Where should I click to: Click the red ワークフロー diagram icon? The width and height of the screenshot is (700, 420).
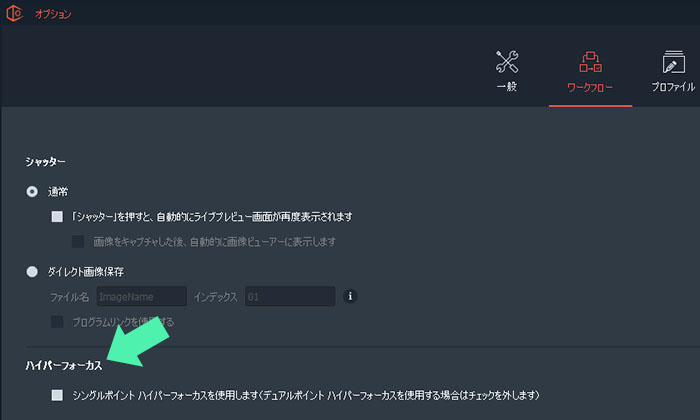(588, 62)
